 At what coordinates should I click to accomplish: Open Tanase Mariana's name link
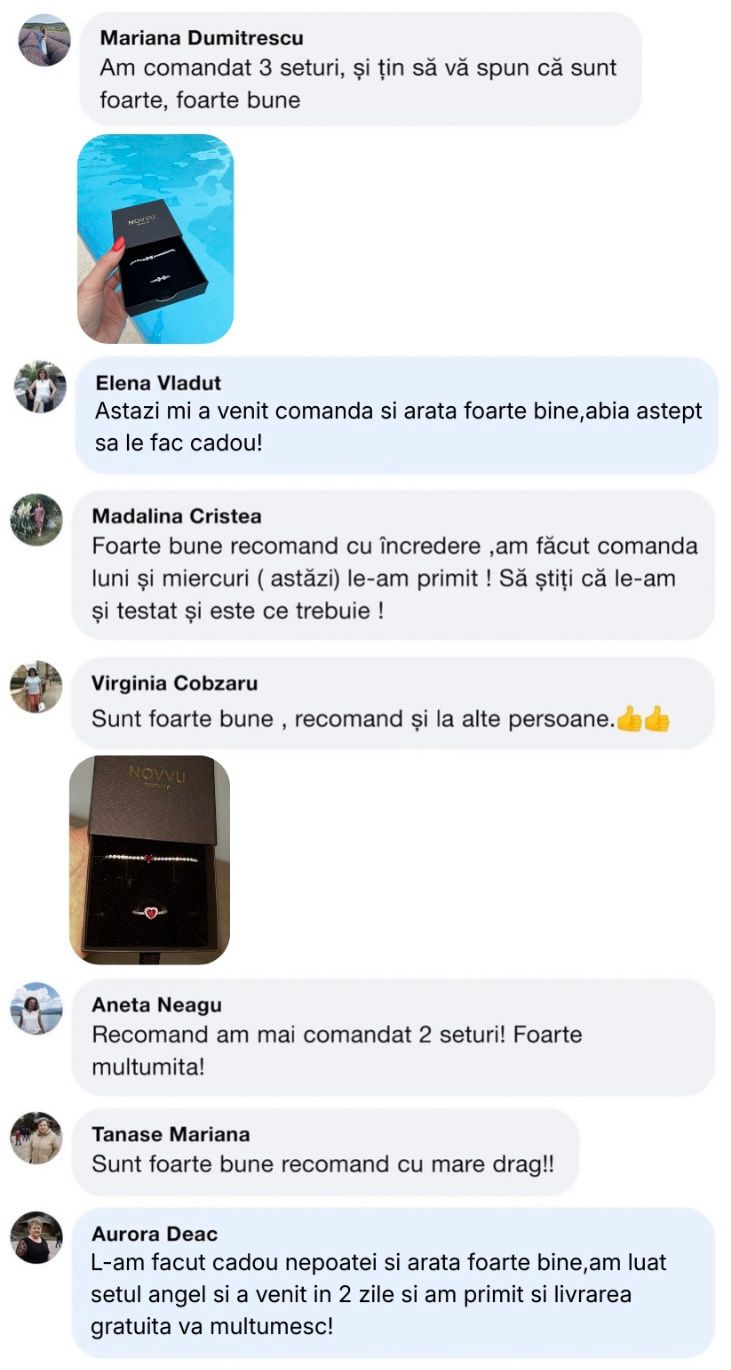coord(170,1134)
